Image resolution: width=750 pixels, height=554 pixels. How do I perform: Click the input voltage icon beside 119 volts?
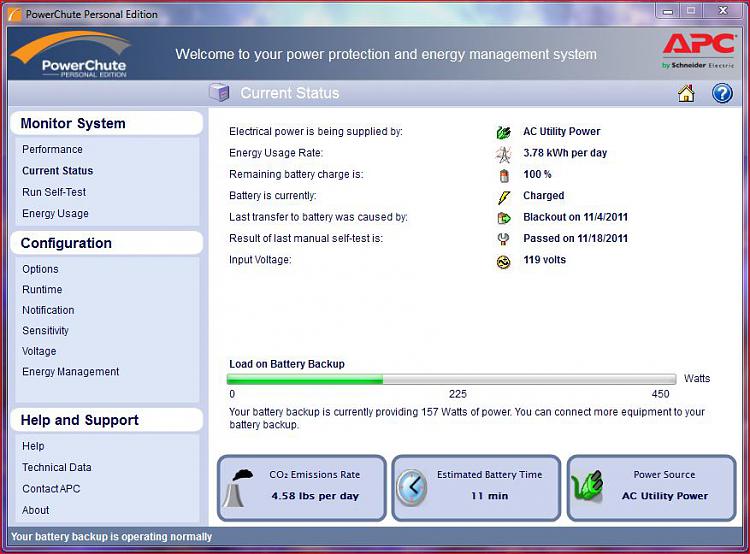coord(503,262)
